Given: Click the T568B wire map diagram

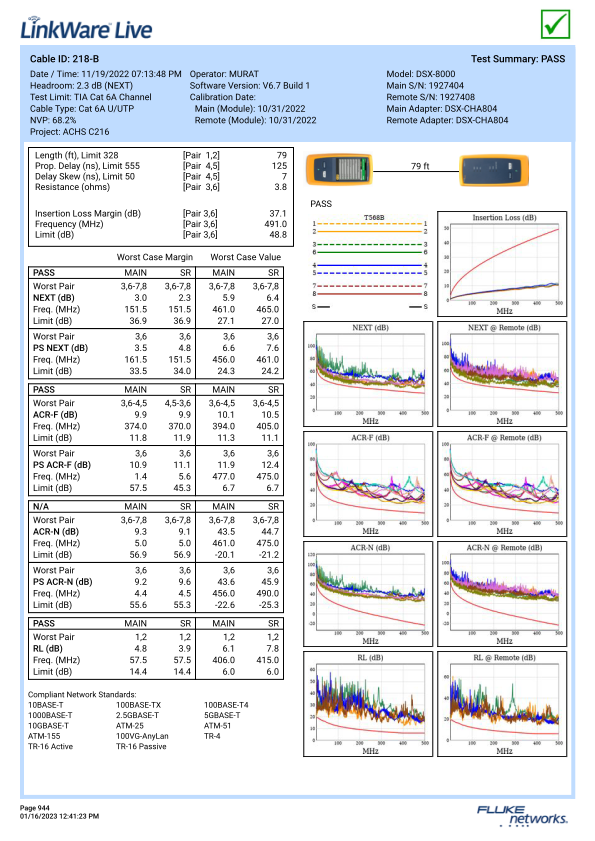Looking at the screenshot, I should [370, 262].
